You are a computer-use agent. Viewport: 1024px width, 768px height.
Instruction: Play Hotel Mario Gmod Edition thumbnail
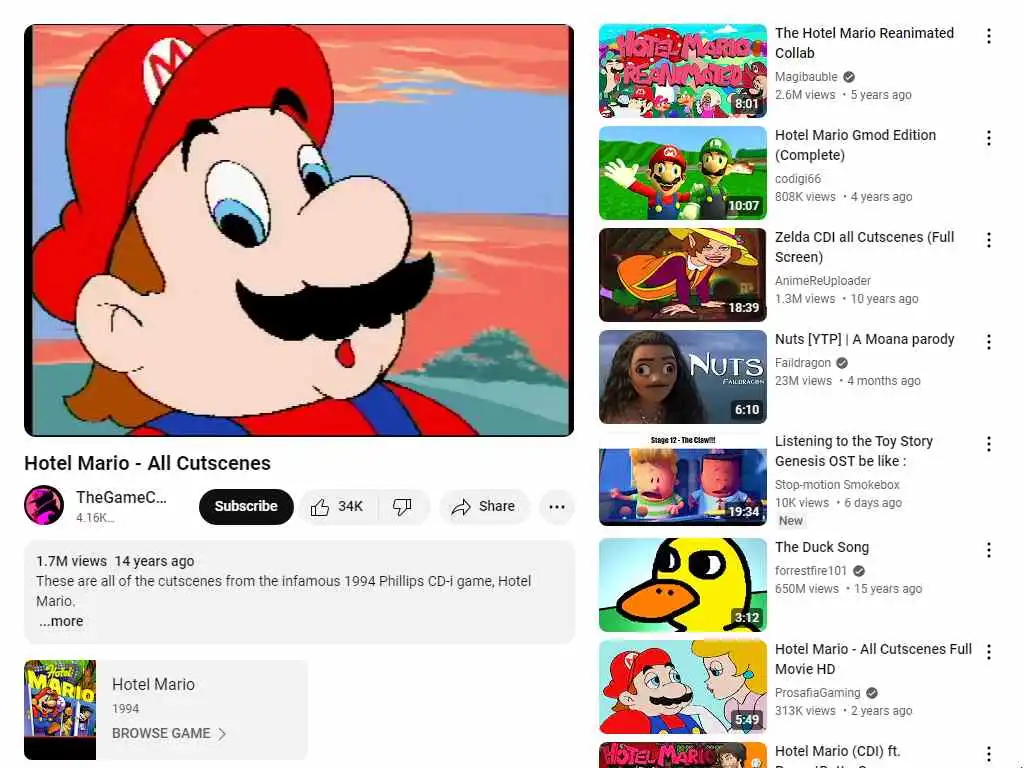(682, 173)
